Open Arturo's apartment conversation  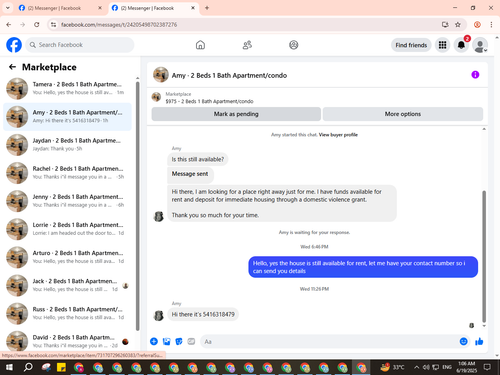(x=68, y=257)
